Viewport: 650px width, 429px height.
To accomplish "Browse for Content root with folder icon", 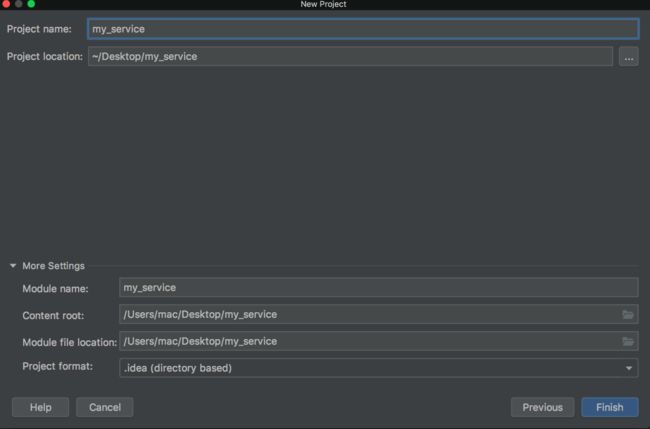I will tap(628, 315).
